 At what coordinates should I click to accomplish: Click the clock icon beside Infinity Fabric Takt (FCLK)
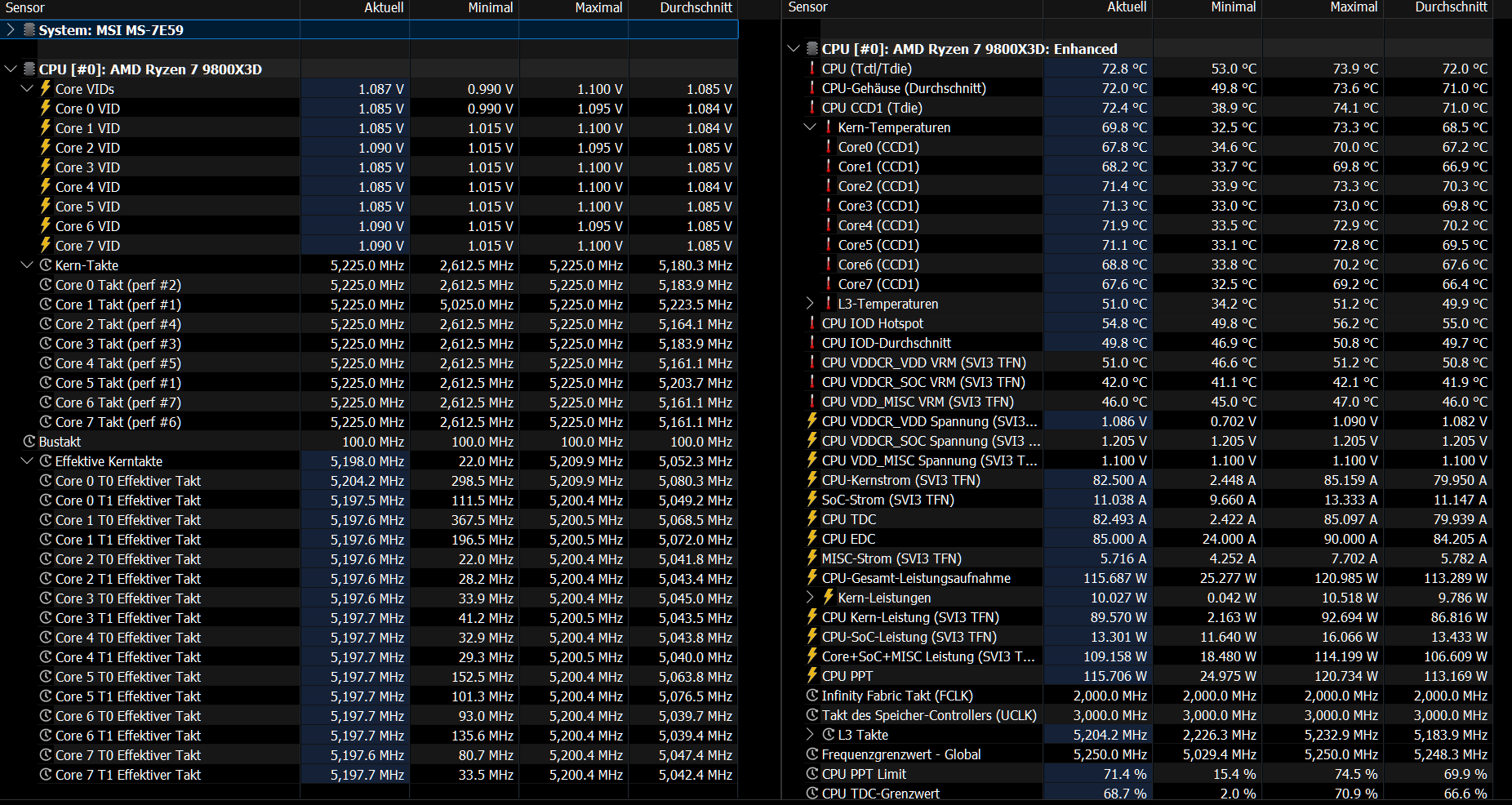812,696
